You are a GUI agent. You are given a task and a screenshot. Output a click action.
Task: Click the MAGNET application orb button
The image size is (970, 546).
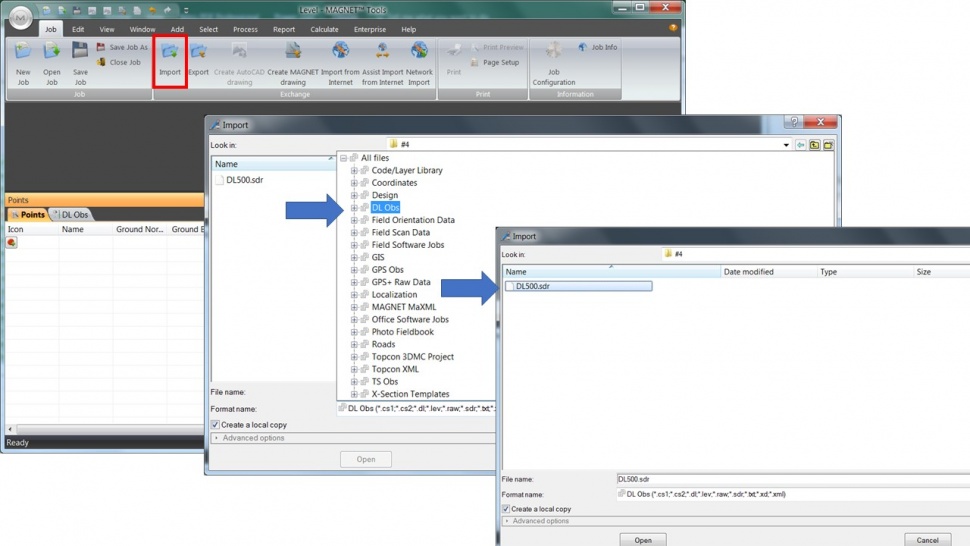[x=20, y=17]
